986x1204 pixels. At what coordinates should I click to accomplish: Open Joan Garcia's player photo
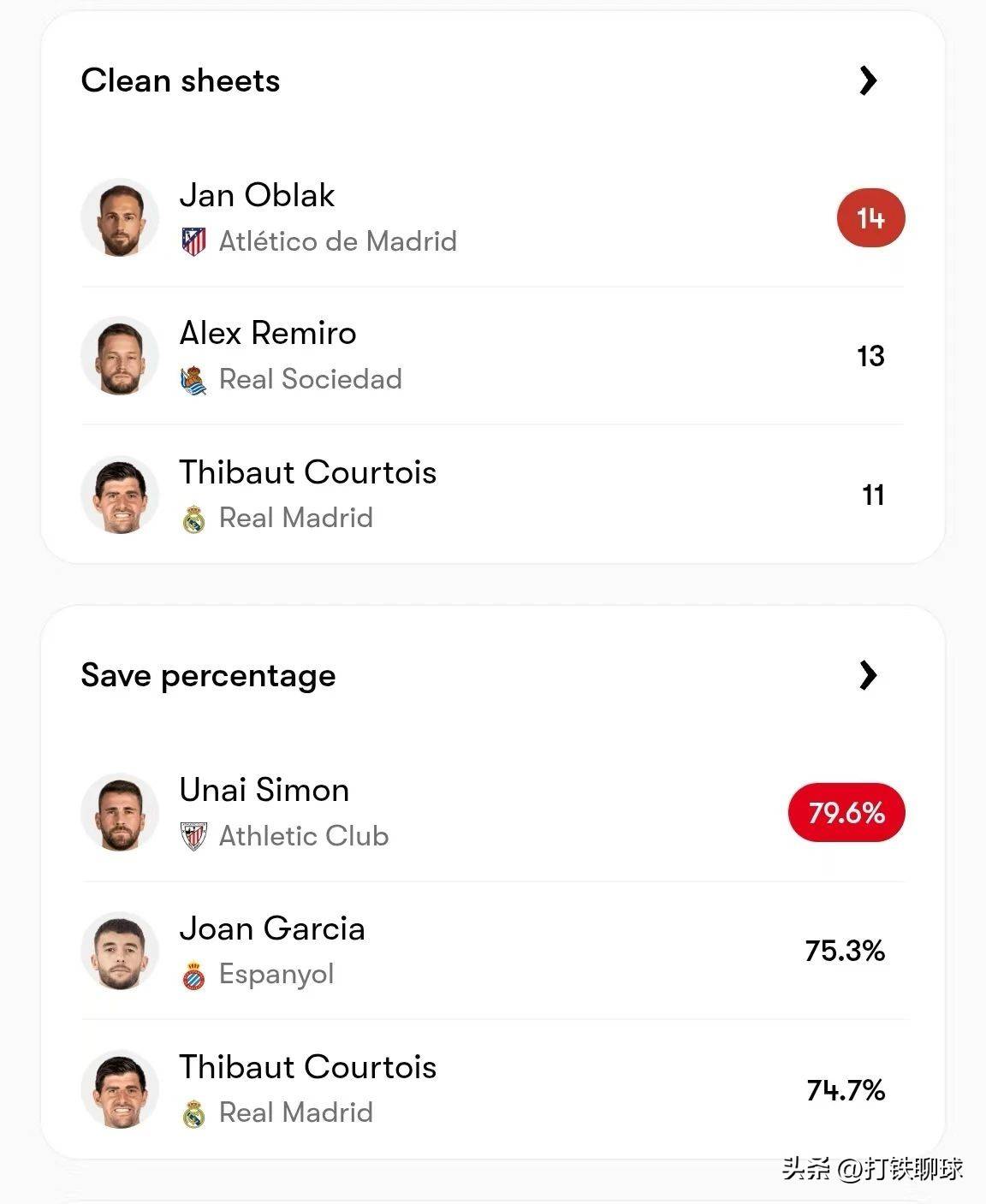point(120,951)
